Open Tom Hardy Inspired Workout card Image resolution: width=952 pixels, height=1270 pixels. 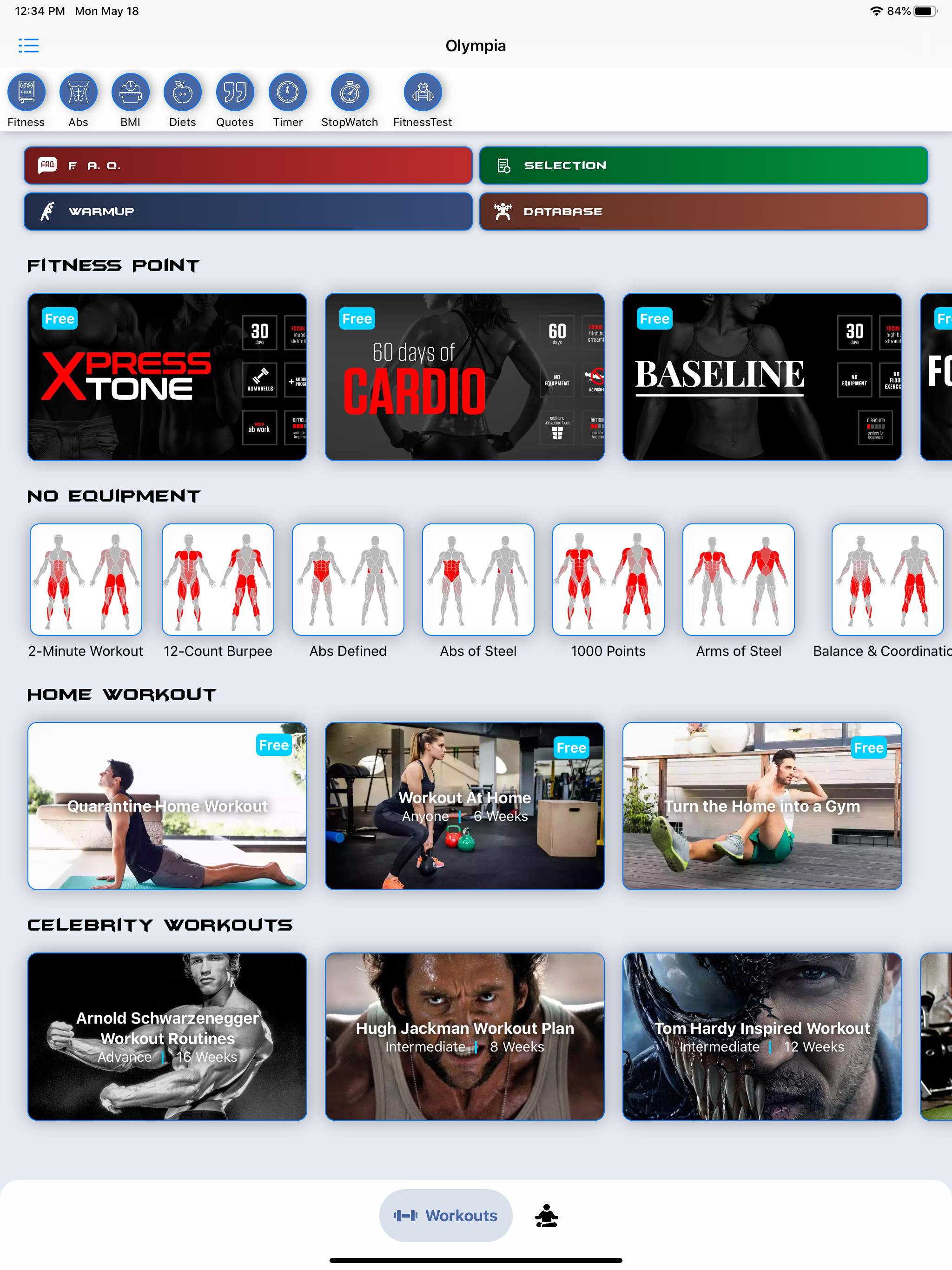(762, 1036)
